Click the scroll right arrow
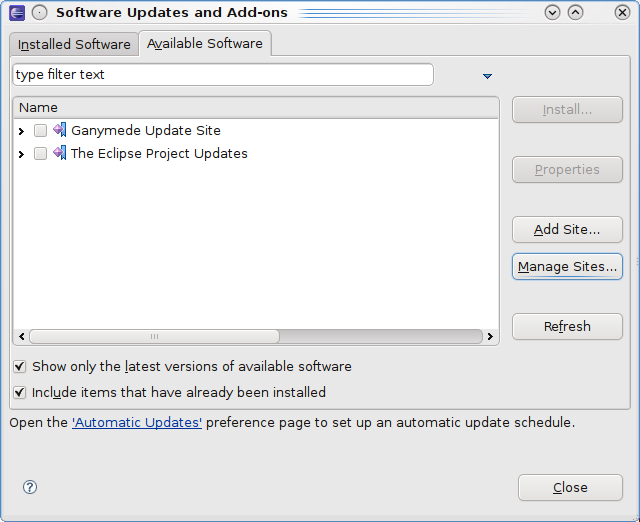 pos(490,337)
